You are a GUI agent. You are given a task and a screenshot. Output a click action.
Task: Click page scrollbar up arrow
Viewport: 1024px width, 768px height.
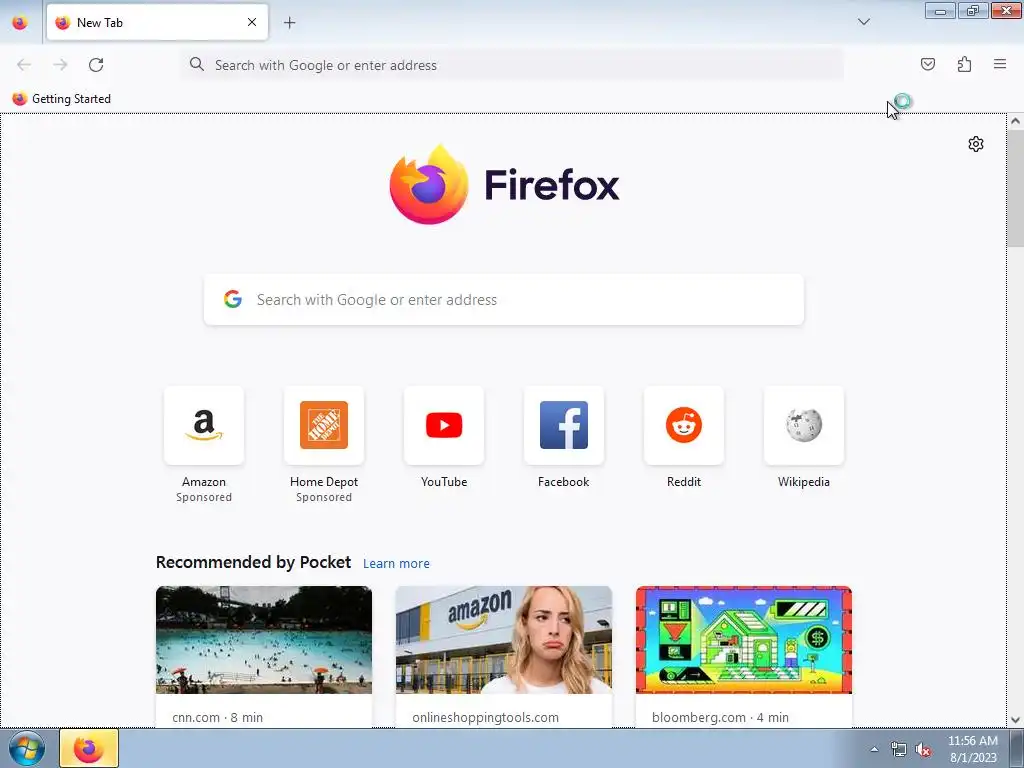click(1015, 121)
